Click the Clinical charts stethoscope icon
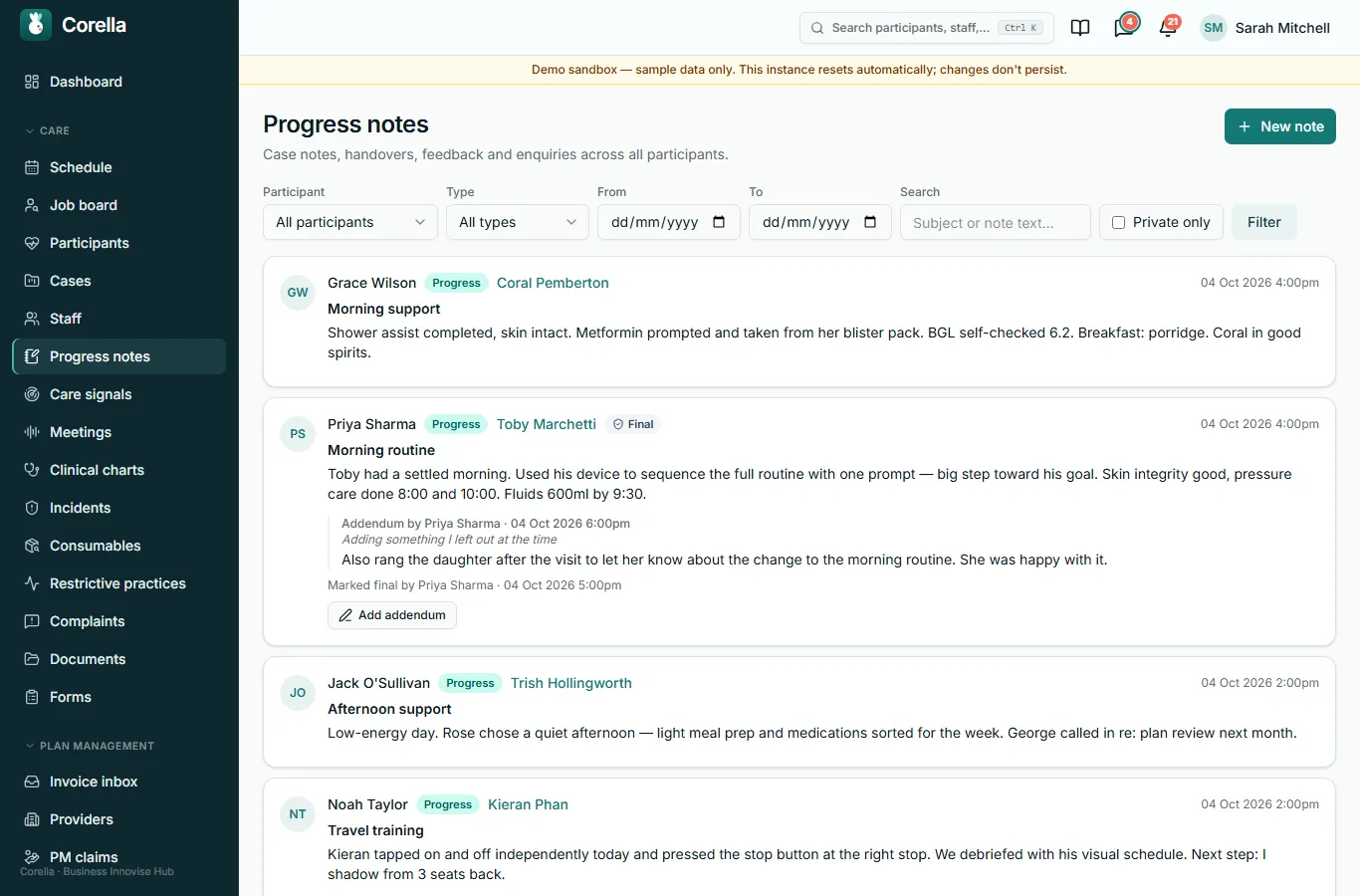The image size is (1360, 896). [x=32, y=470]
